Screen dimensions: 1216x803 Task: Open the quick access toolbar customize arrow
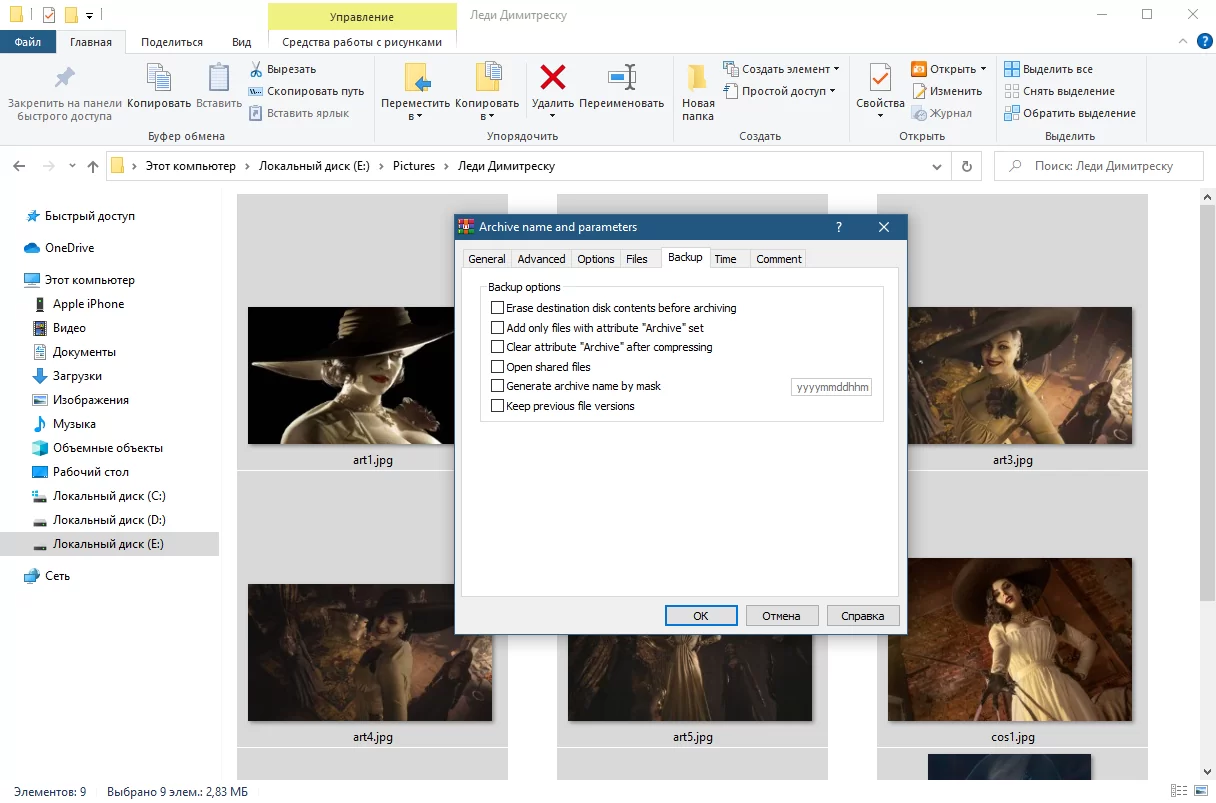coord(89,15)
